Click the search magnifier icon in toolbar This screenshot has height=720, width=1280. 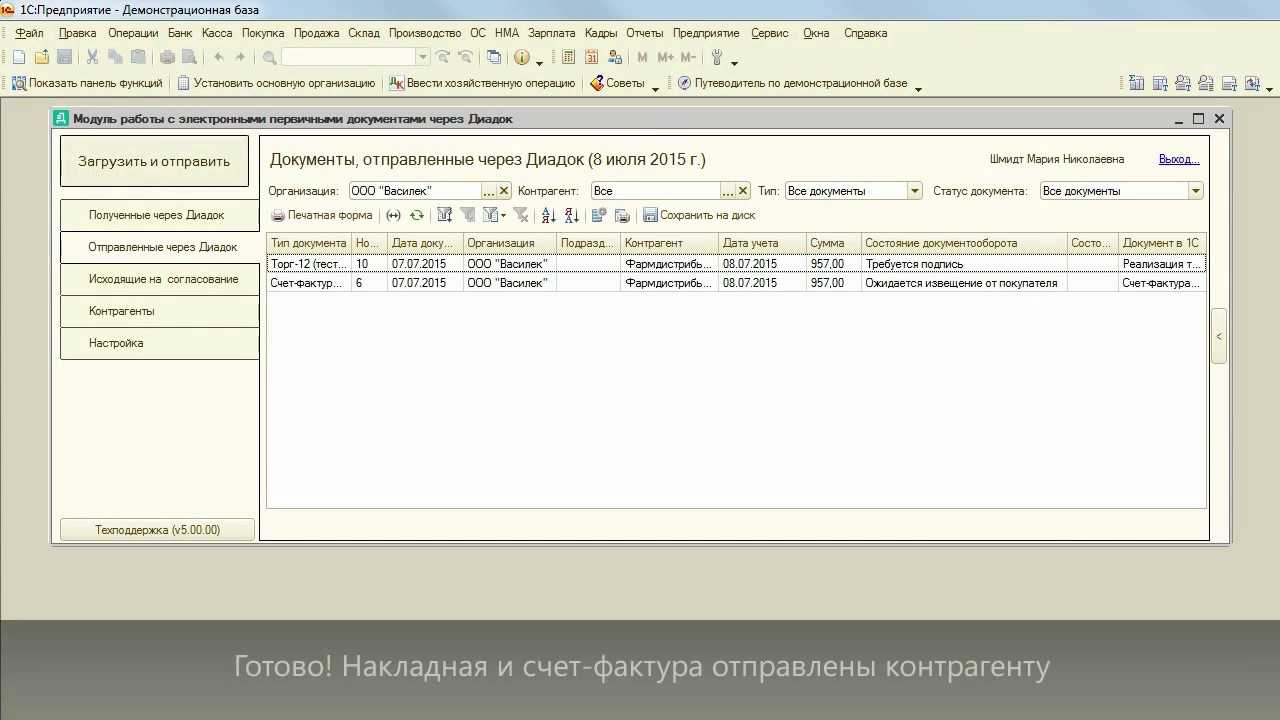point(269,57)
